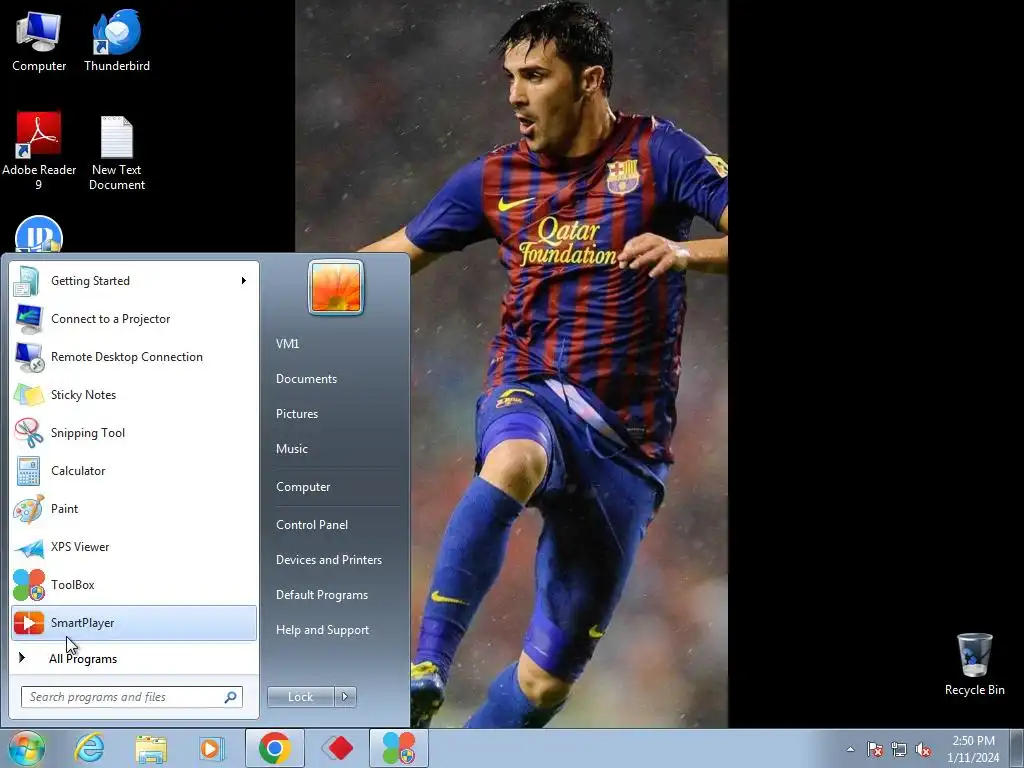Click the Connect to a Projector icon
This screenshot has width=1024, height=768.
point(28,319)
